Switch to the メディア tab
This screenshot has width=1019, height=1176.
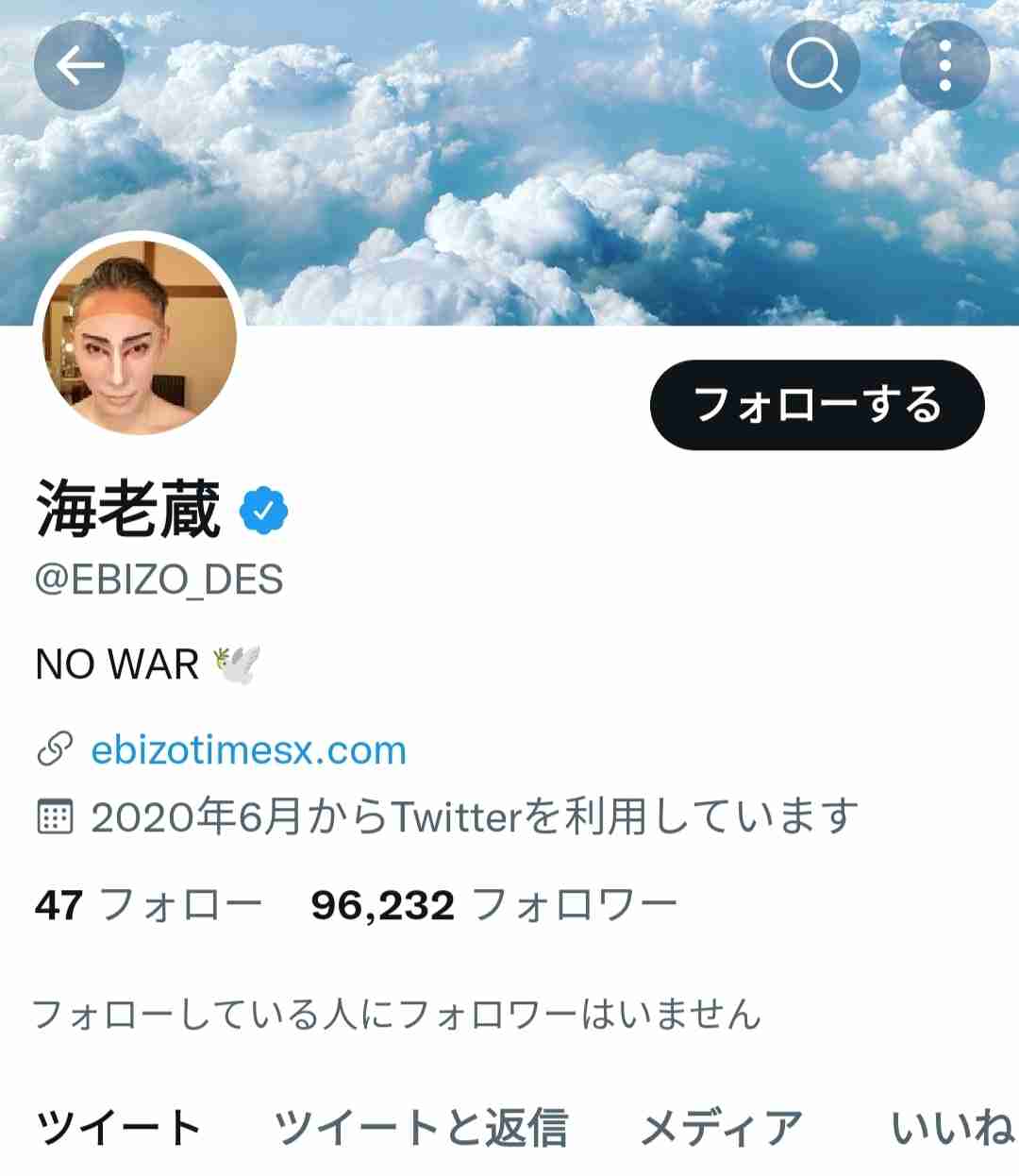click(x=722, y=1128)
